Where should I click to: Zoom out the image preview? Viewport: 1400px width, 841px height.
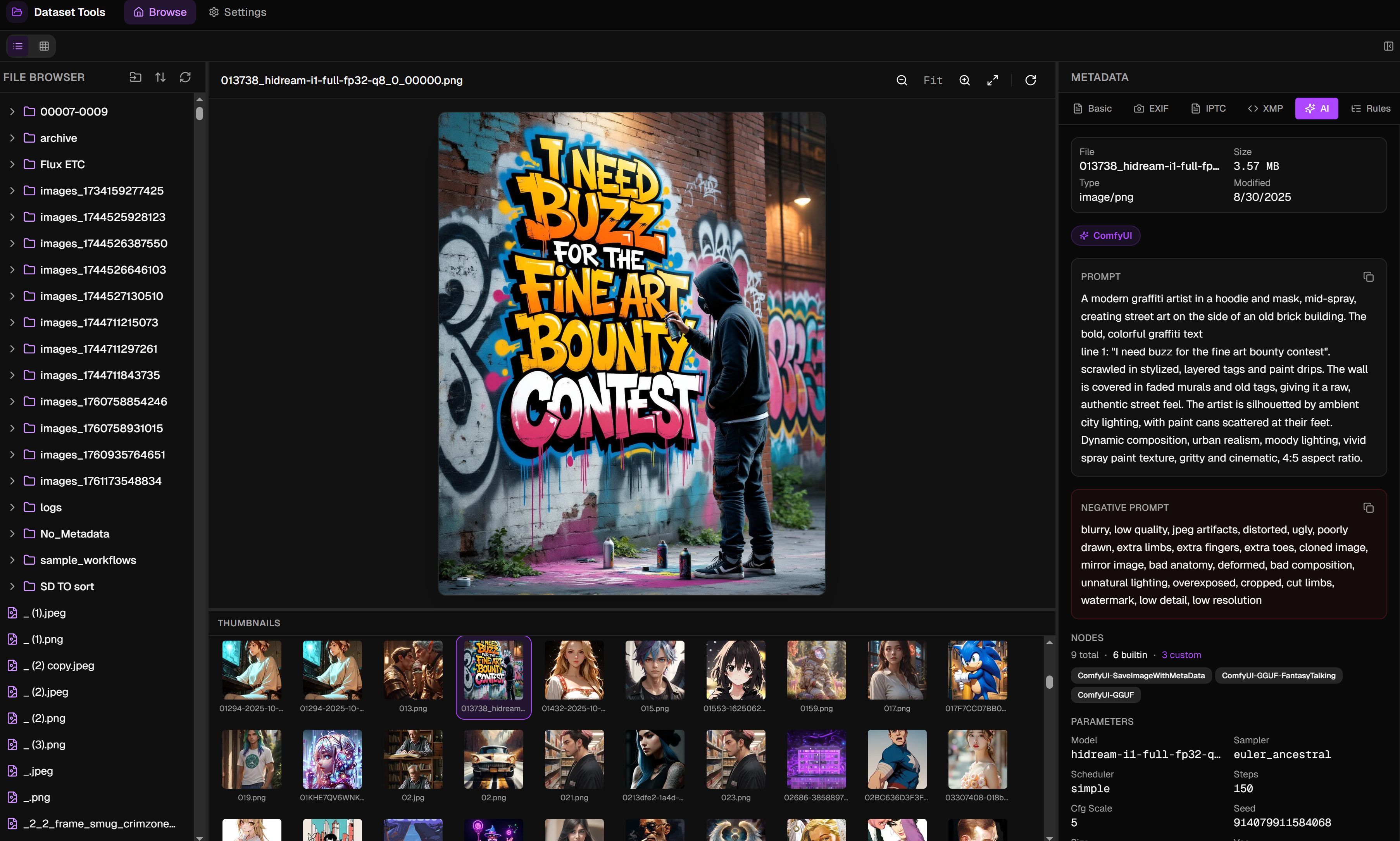point(902,81)
